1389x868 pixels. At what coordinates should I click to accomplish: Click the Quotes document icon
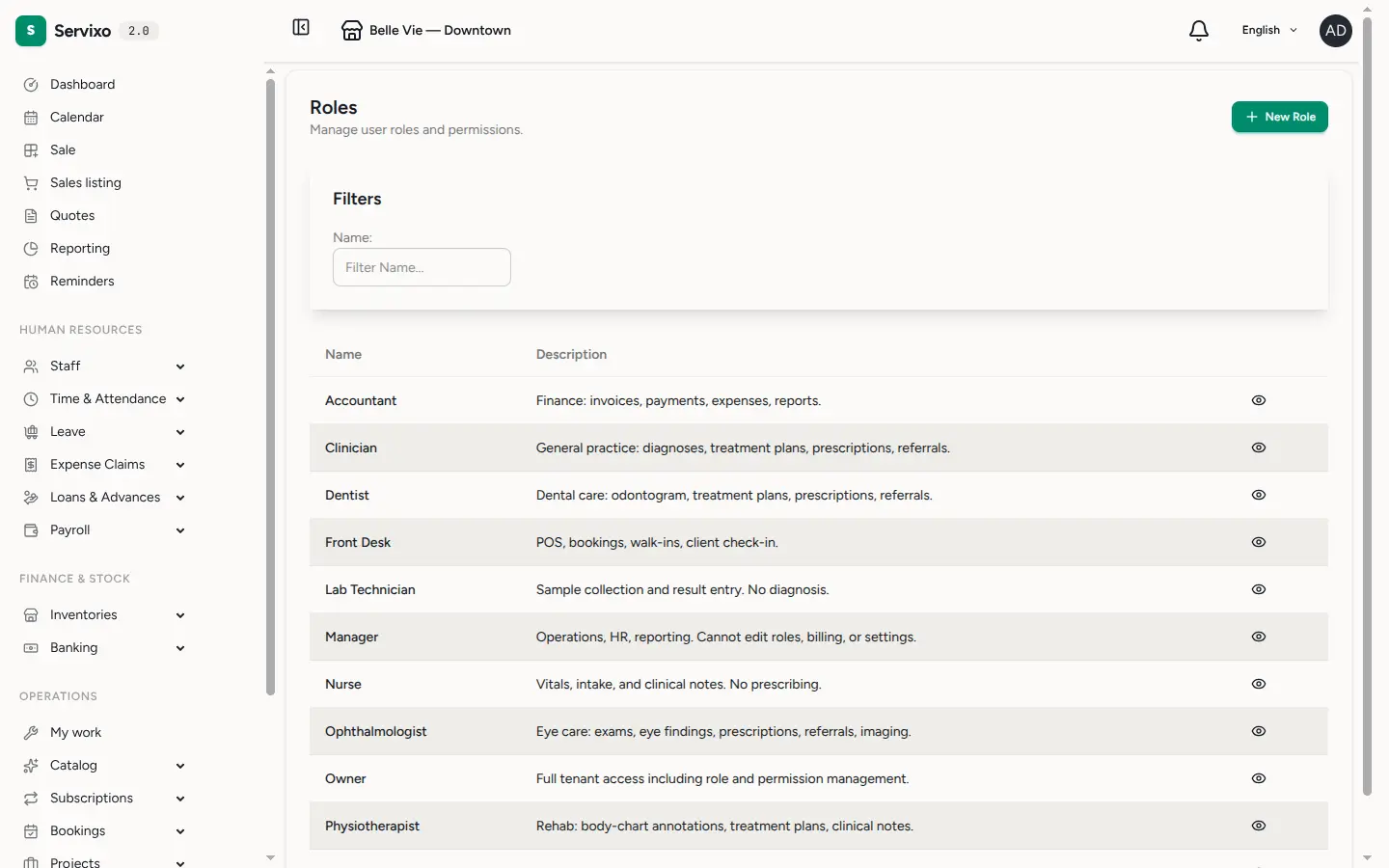tap(31, 216)
